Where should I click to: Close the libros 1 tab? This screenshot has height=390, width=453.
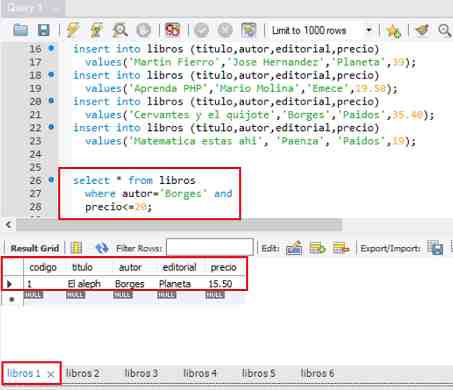pyautogui.click(x=51, y=374)
